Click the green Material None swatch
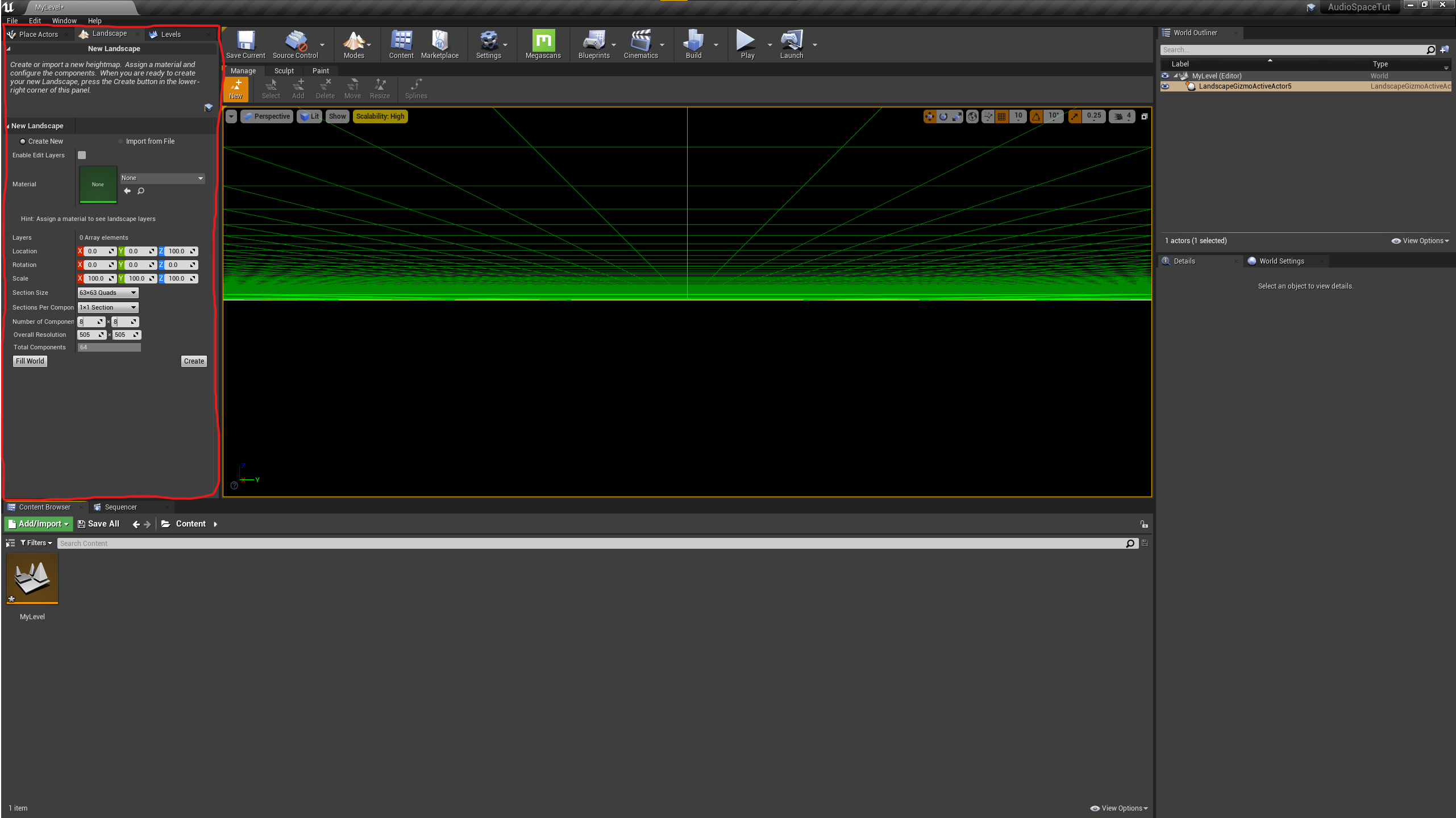1456x818 pixels. (98, 184)
